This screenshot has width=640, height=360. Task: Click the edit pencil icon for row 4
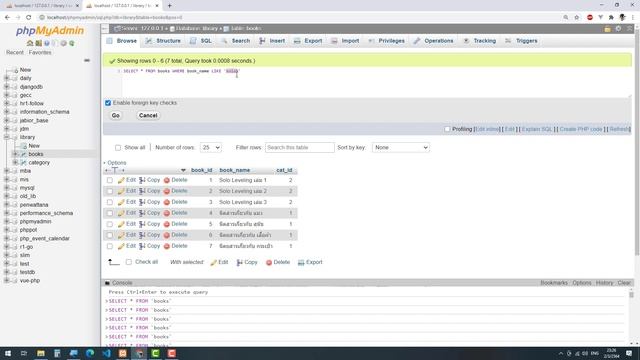(121, 213)
